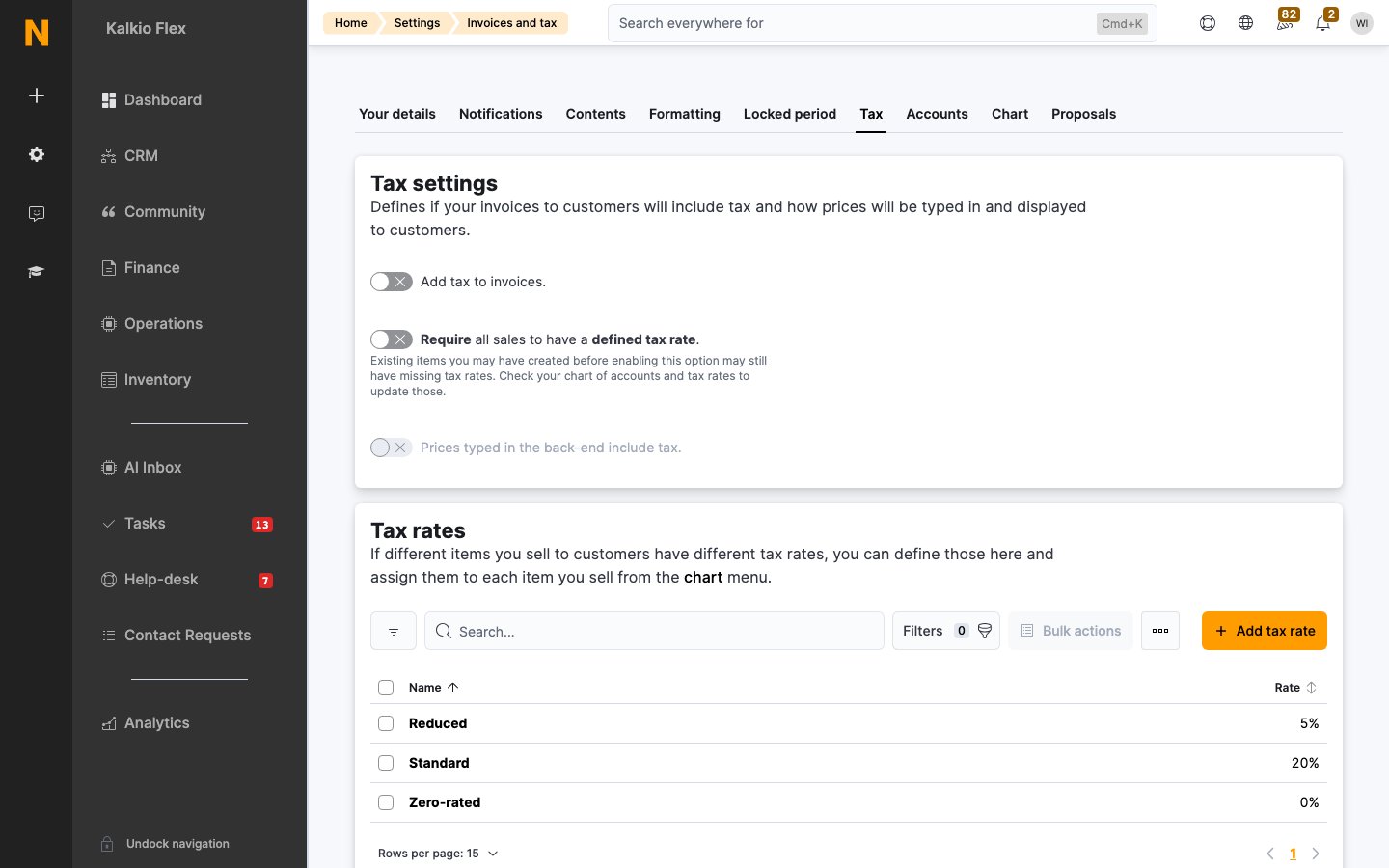This screenshot has width=1389, height=868.
Task: Check the Zero-rated row checkbox
Action: (x=386, y=802)
